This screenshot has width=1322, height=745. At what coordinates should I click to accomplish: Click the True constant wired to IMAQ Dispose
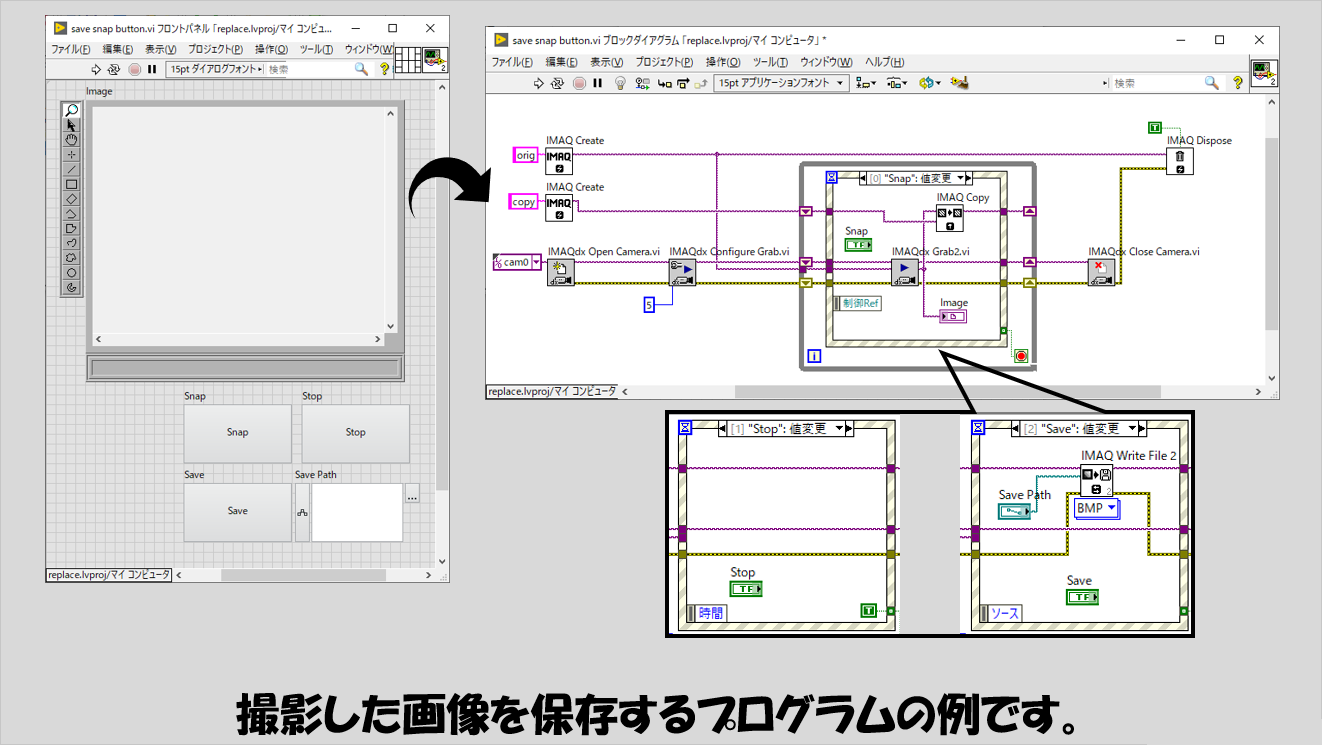[1155, 127]
